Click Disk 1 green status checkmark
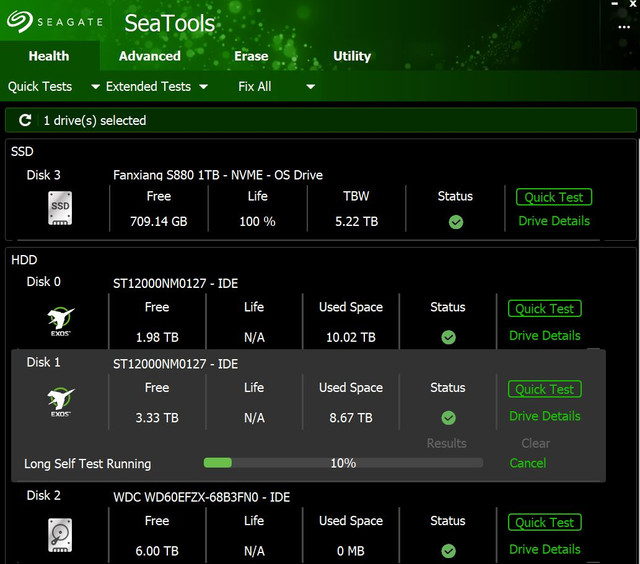Image resolution: width=640 pixels, height=564 pixels. pyautogui.click(x=448, y=417)
